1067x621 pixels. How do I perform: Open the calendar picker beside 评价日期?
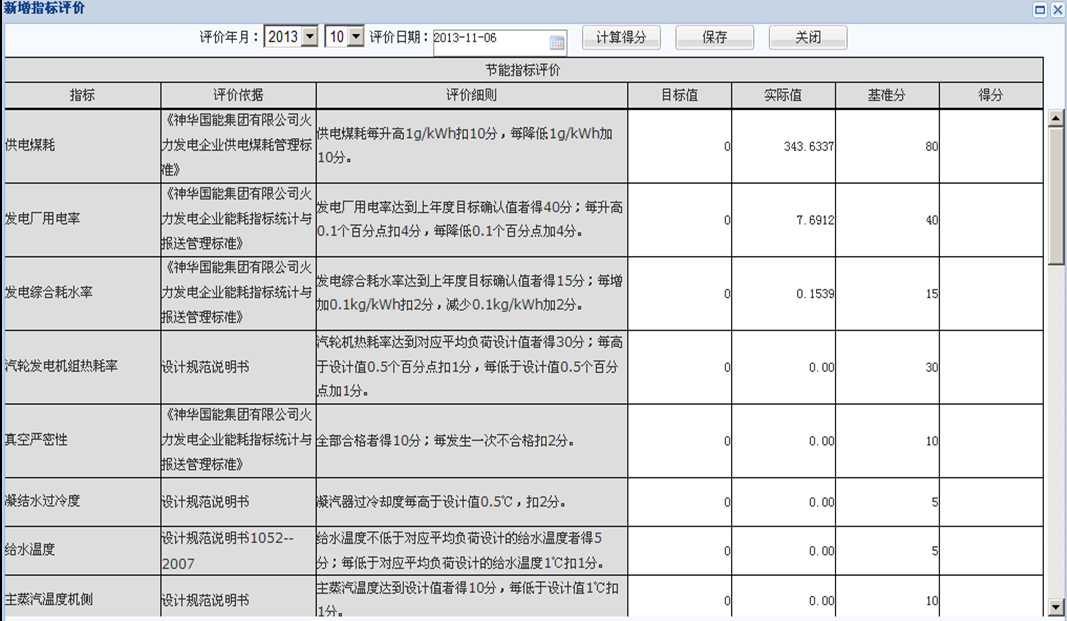click(557, 42)
